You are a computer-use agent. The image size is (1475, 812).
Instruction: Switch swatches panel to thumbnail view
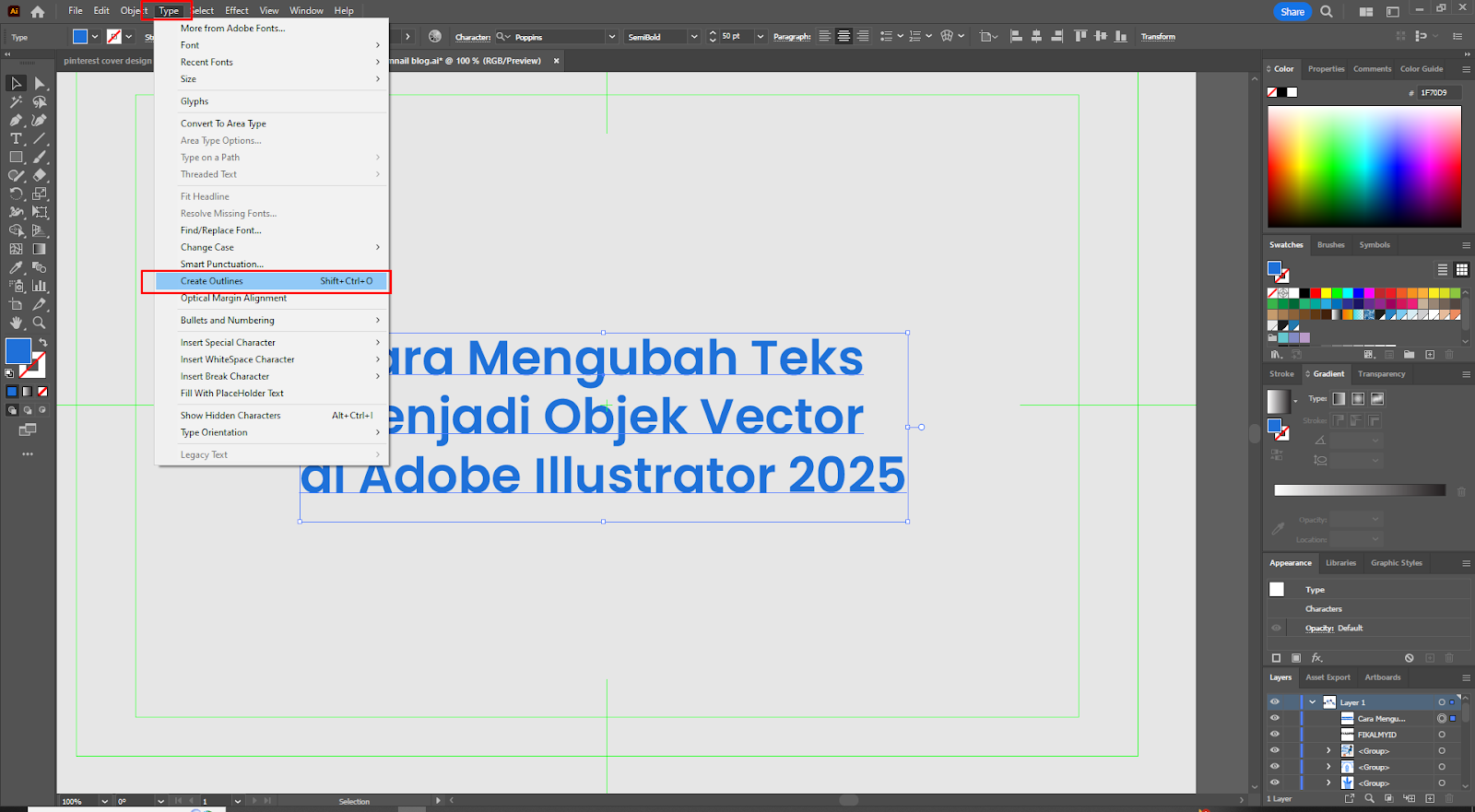point(1462,269)
